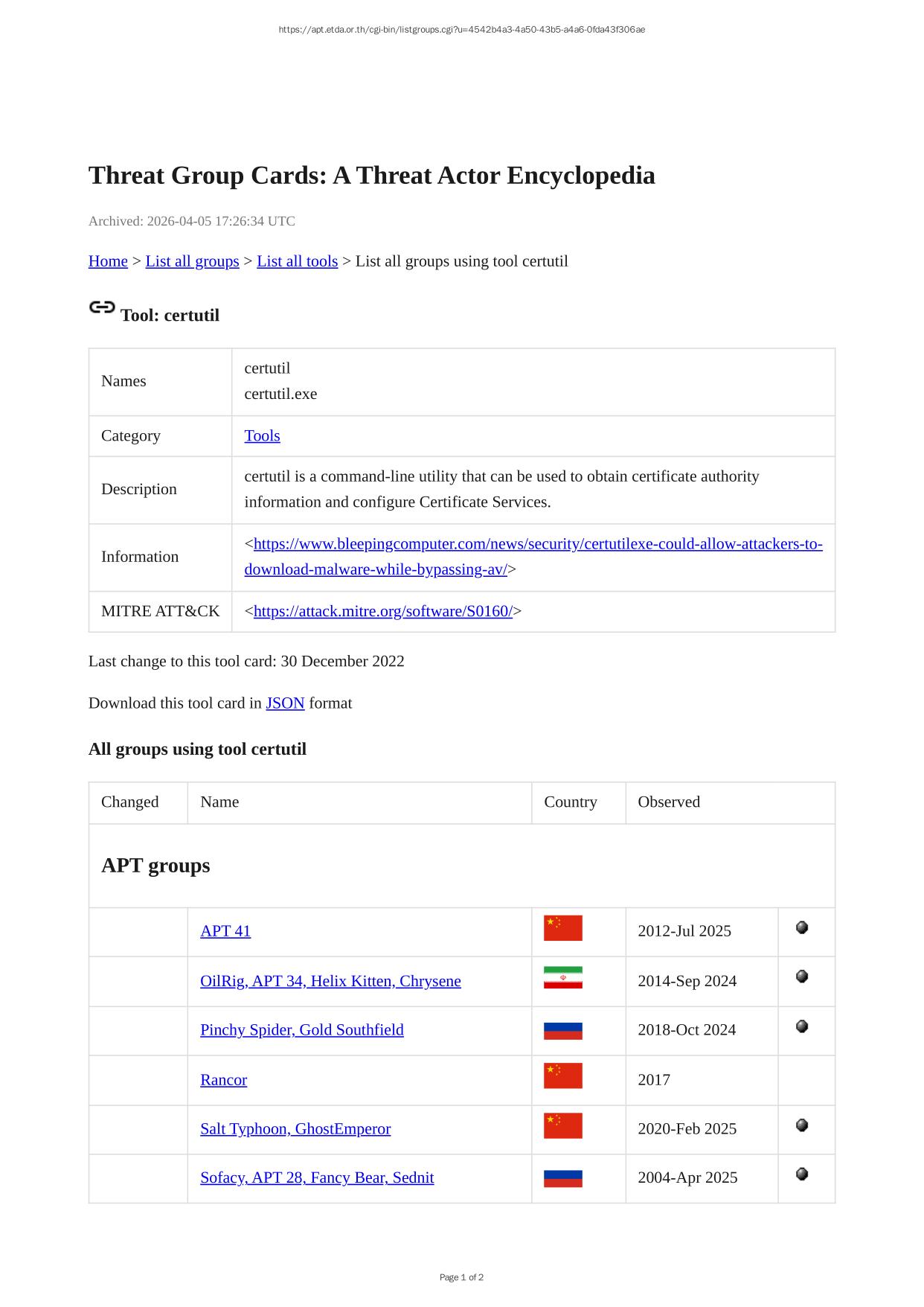
Task: Open List all tools breadcrumb link
Action: pos(297,261)
